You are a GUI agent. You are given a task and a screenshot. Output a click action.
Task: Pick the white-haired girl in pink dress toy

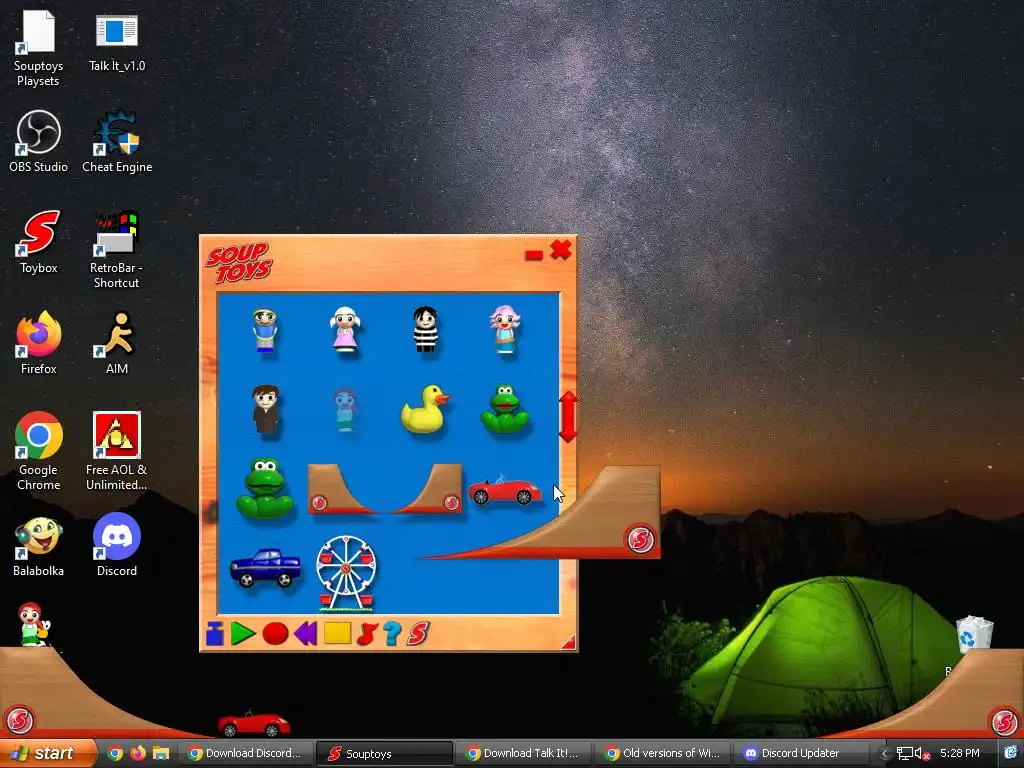tap(345, 330)
